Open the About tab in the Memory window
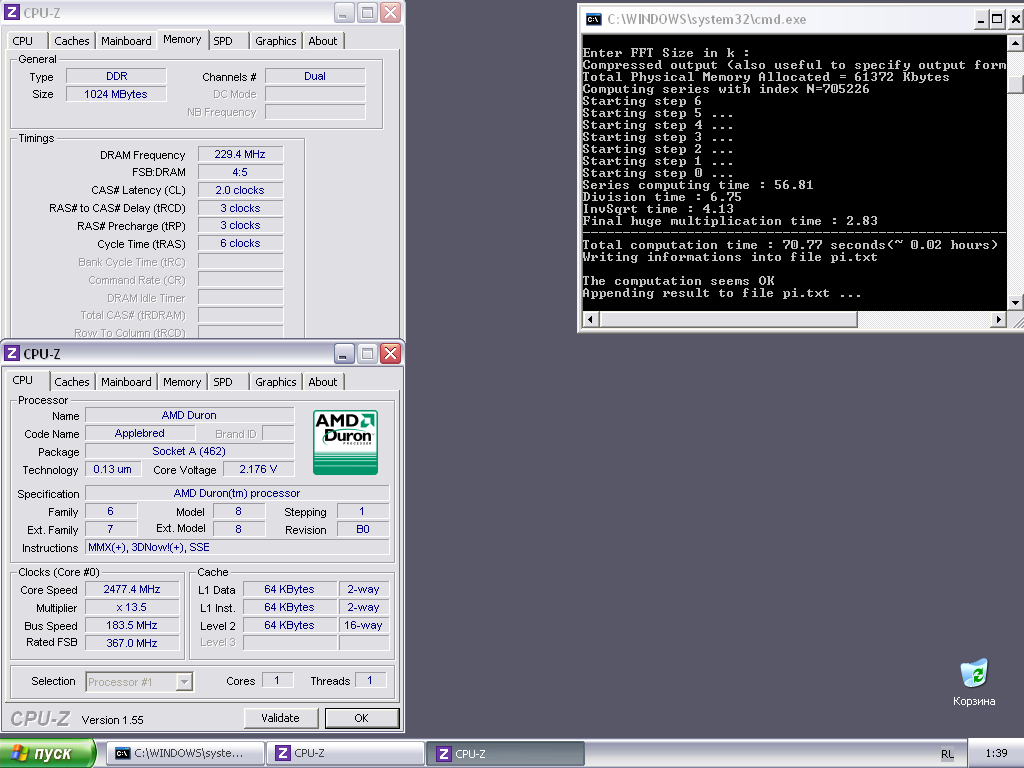This screenshot has width=1024, height=768. point(323,40)
